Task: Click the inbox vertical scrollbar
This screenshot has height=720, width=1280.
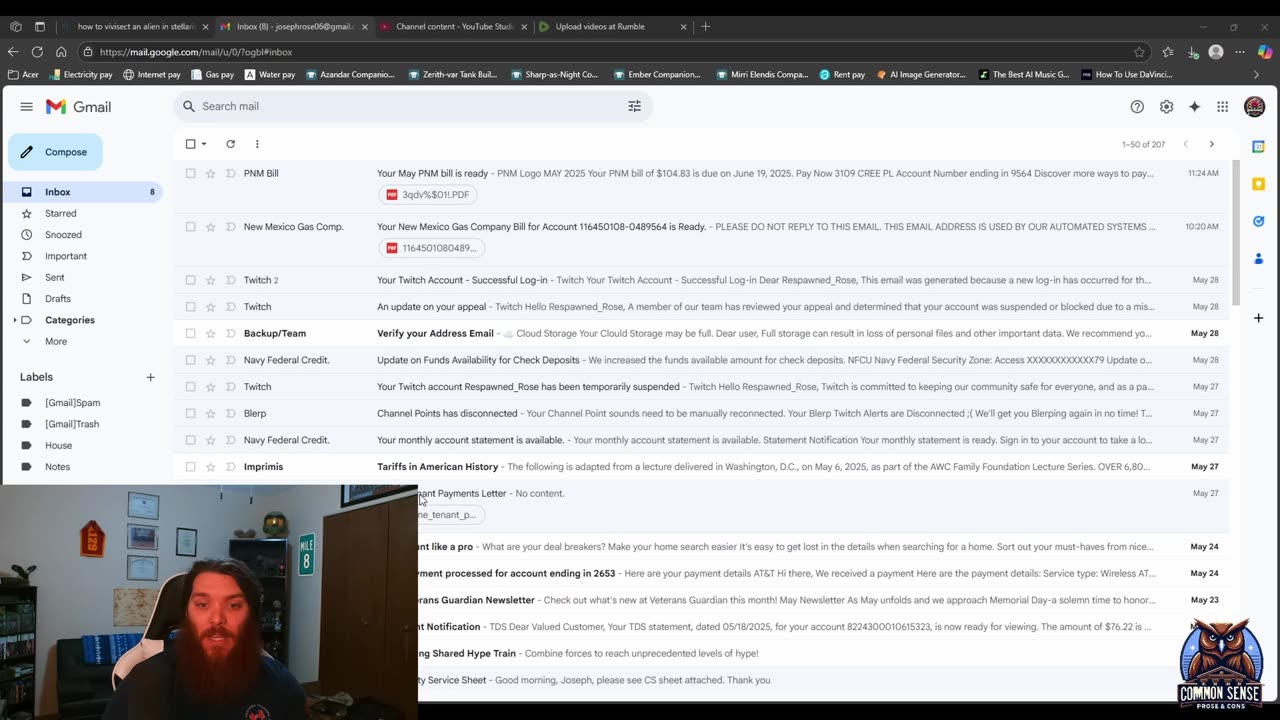Action: tap(1235, 232)
